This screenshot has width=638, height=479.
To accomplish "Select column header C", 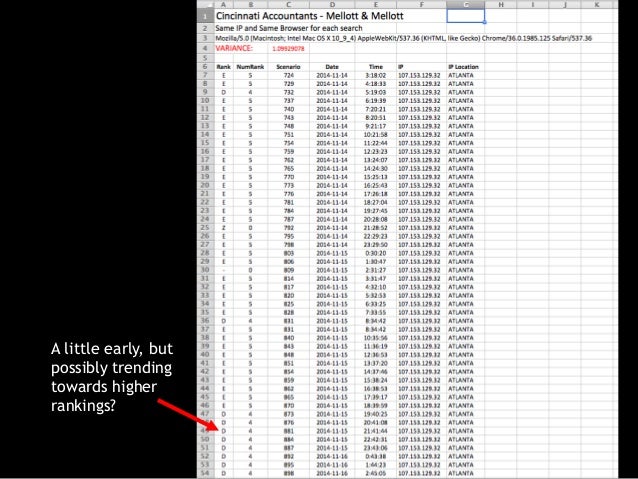I will [x=288, y=4].
